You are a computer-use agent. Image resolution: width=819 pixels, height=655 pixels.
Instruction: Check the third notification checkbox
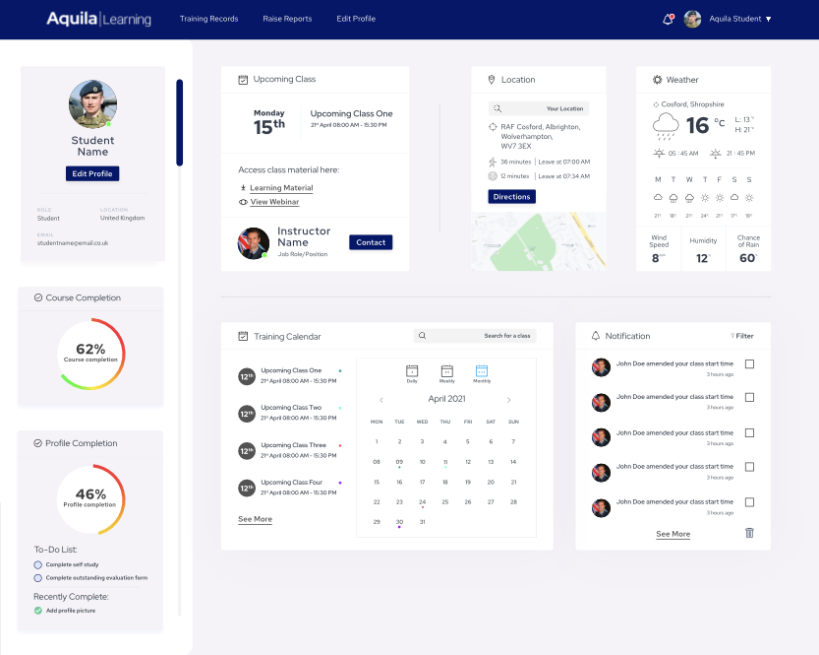tap(749, 433)
